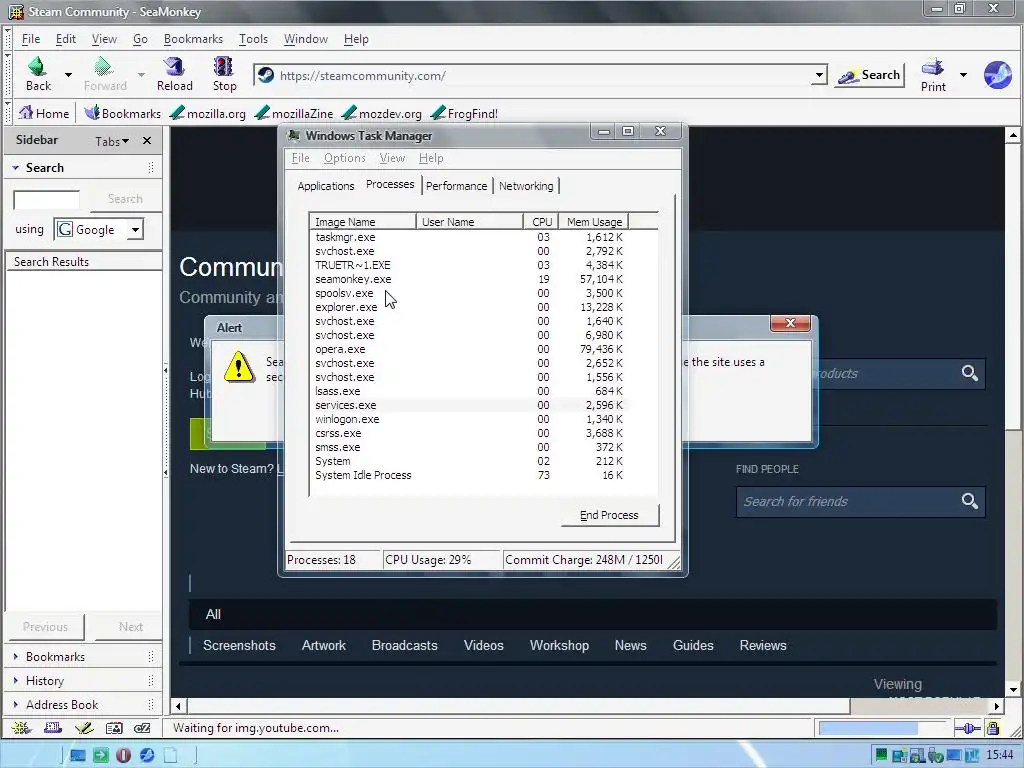Select the seamonkey.exe process row

(470, 279)
